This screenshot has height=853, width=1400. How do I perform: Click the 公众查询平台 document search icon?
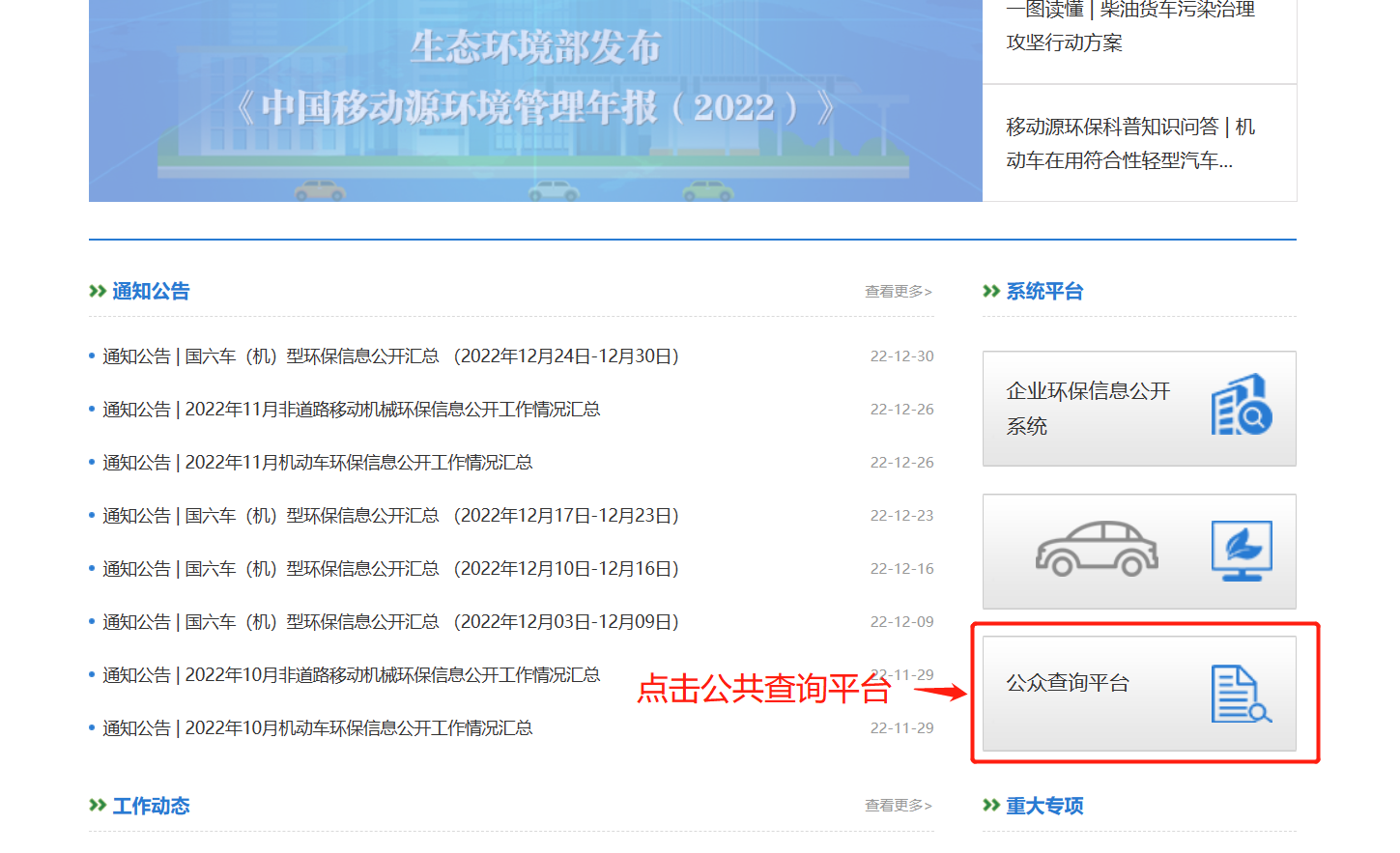click(x=1242, y=694)
